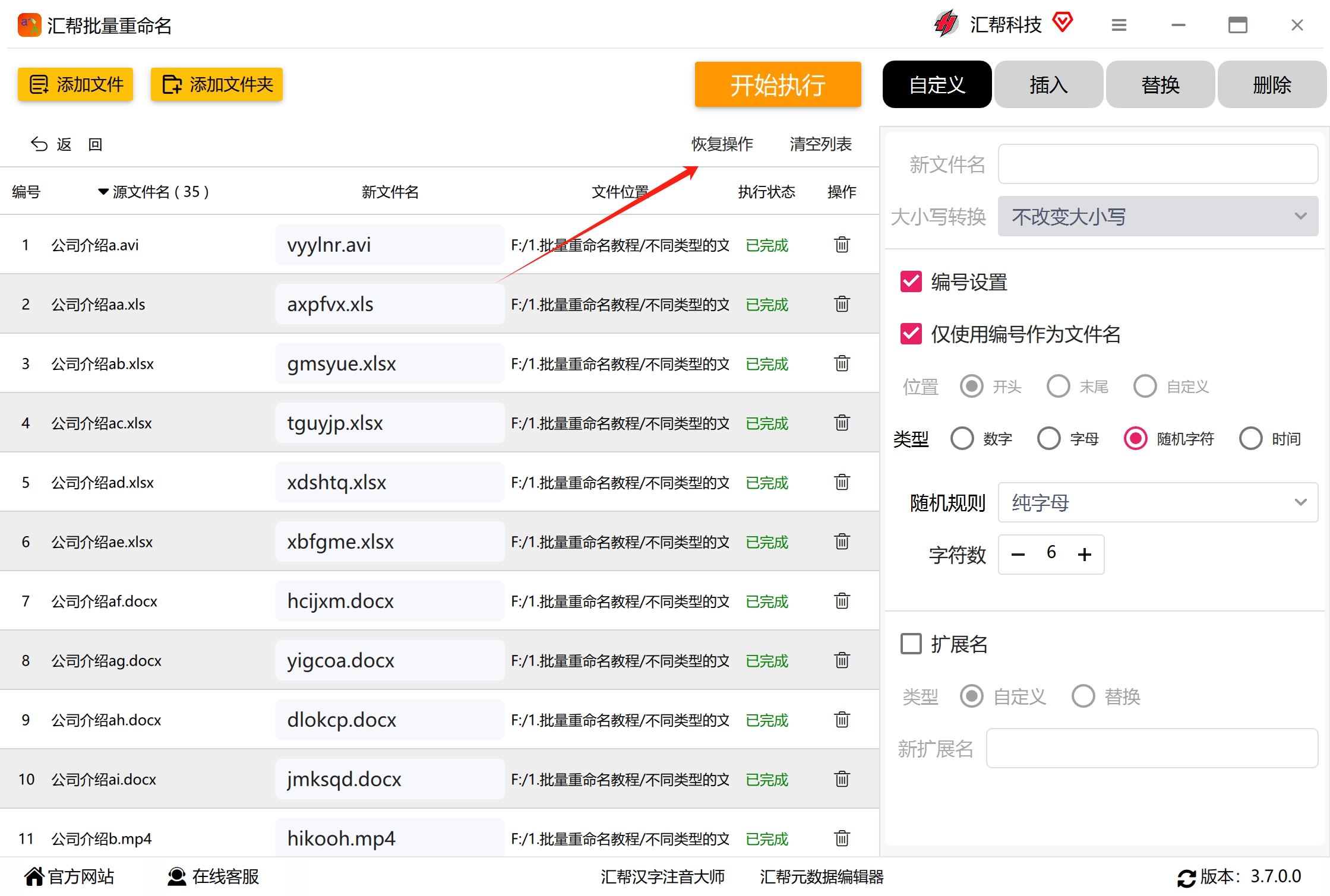This screenshot has width=1330, height=896.
Task: Click source name 公司介绍b.mp4
Action: pyautogui.click(x=102, y=838)
